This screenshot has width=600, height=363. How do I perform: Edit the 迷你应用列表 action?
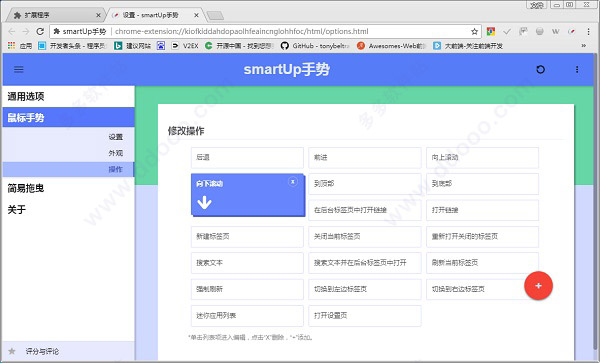(247, 316)
